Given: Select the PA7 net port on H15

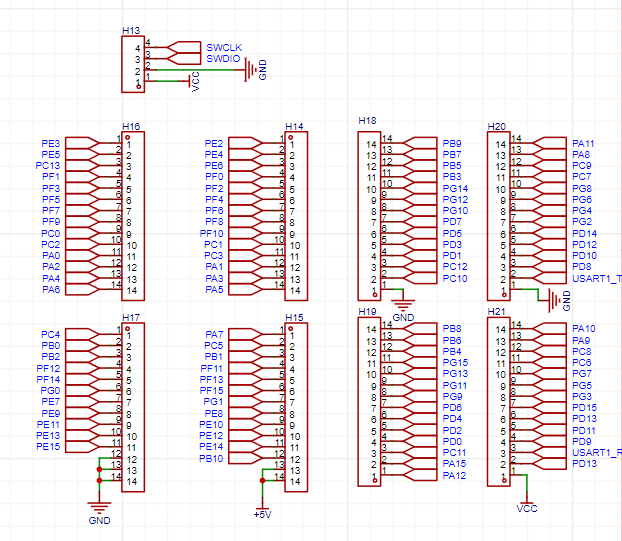Looking at the screenshot, I should (x=213, y=334).
